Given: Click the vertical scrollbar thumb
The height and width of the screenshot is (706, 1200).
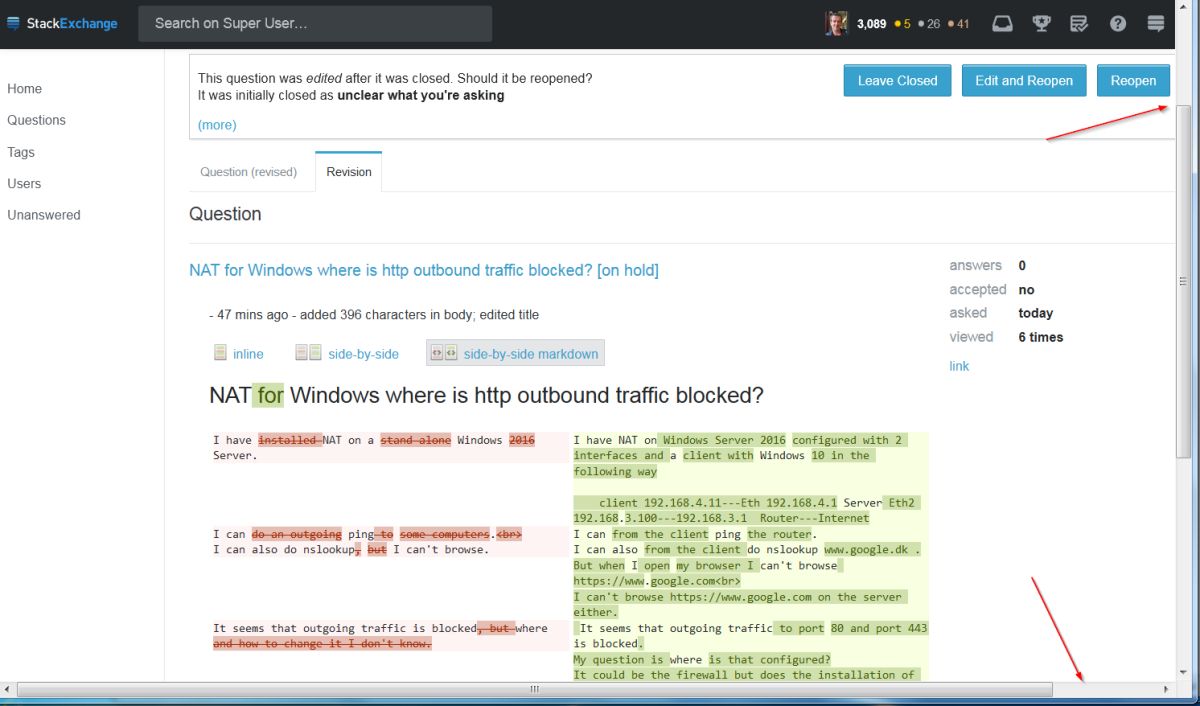Looking at the screenshot, I should (1184, 280).
